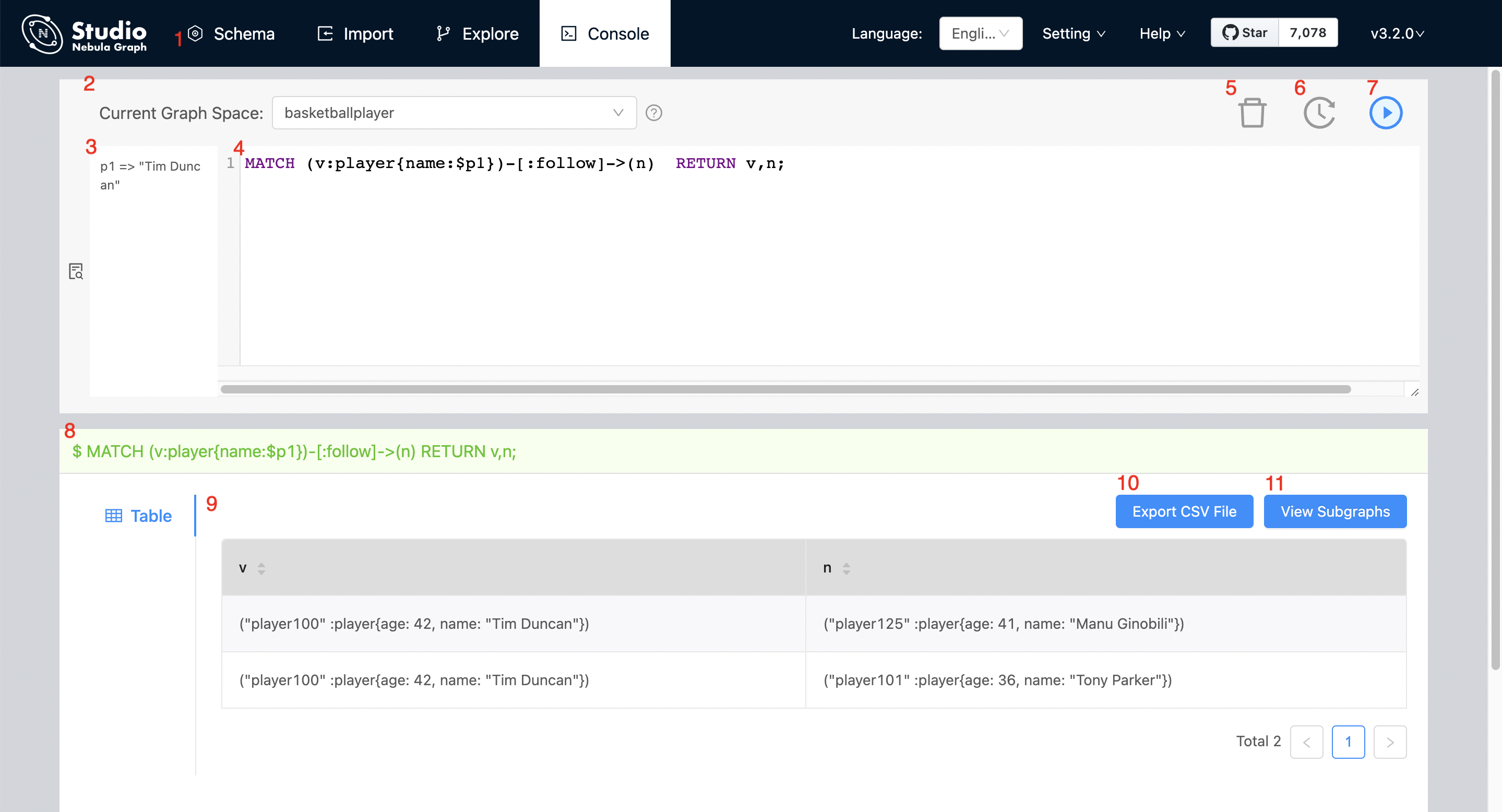
Task: Open the Setting dropdown menu
Action: click(1074, 34)
